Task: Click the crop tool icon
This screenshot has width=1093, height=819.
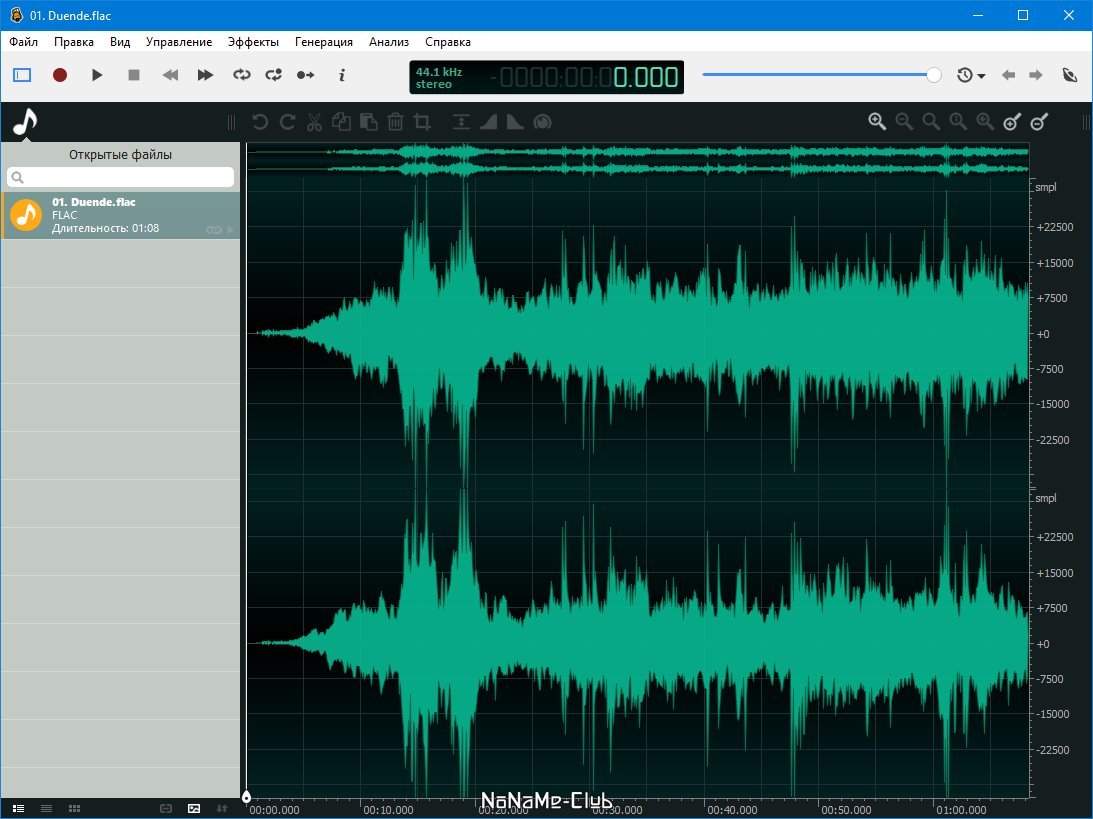Action: (422, 122)
